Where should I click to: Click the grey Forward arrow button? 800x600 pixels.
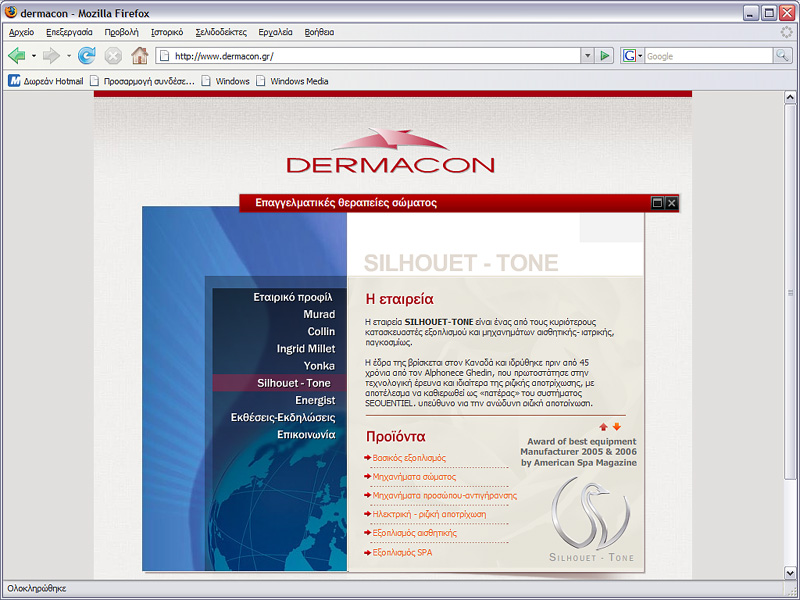[x=51, y=56]
